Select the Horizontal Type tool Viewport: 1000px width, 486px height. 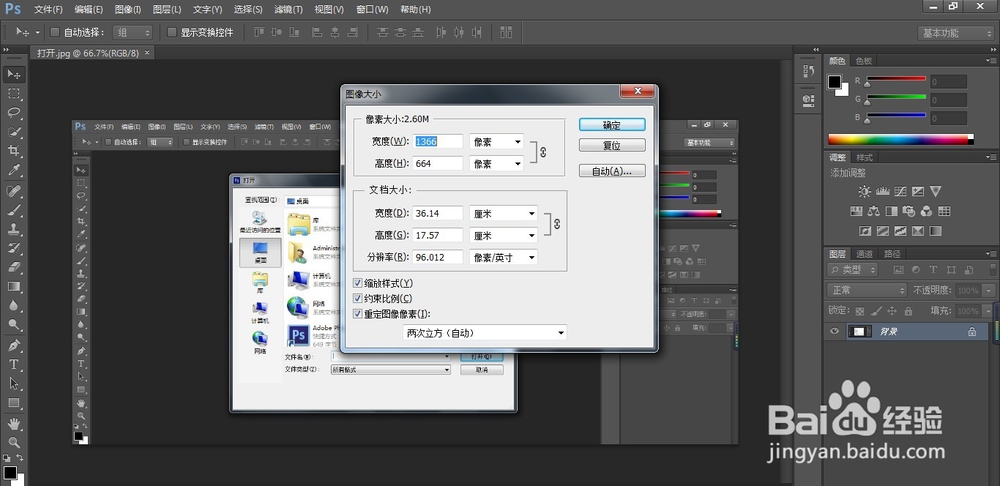pos(13,364)
